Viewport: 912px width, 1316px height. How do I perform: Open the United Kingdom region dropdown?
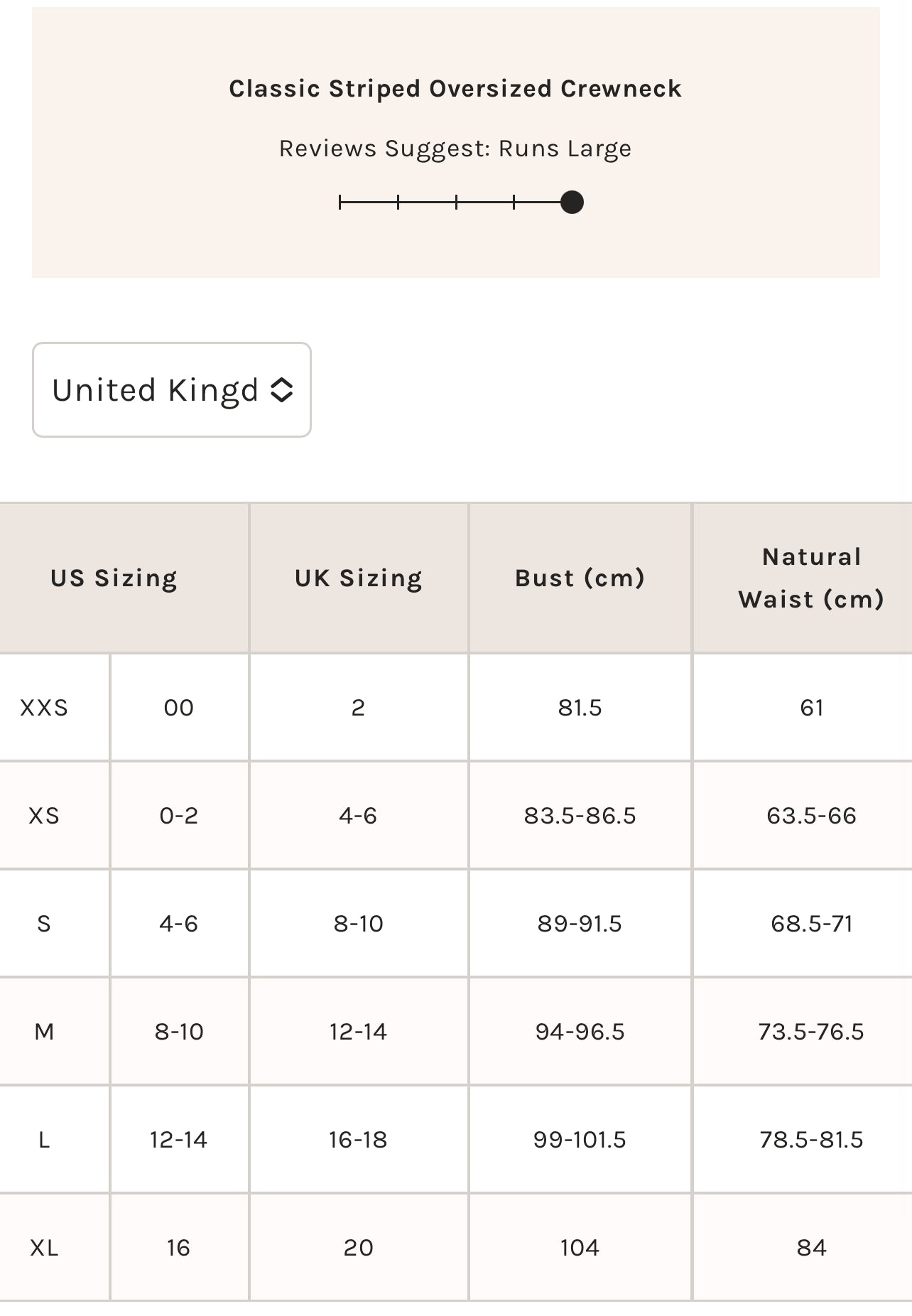pyautogui.click(x=171, y=390)
